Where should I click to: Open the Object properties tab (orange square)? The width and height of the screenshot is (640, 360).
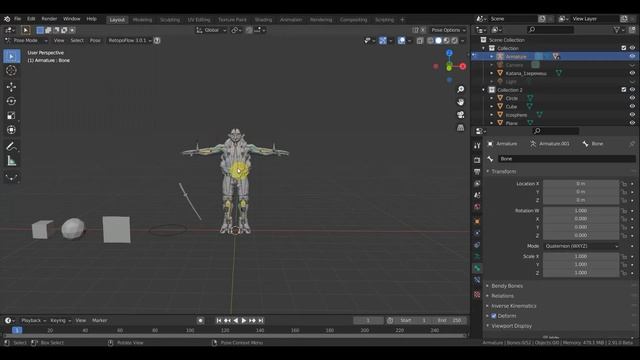click(477, 221)
